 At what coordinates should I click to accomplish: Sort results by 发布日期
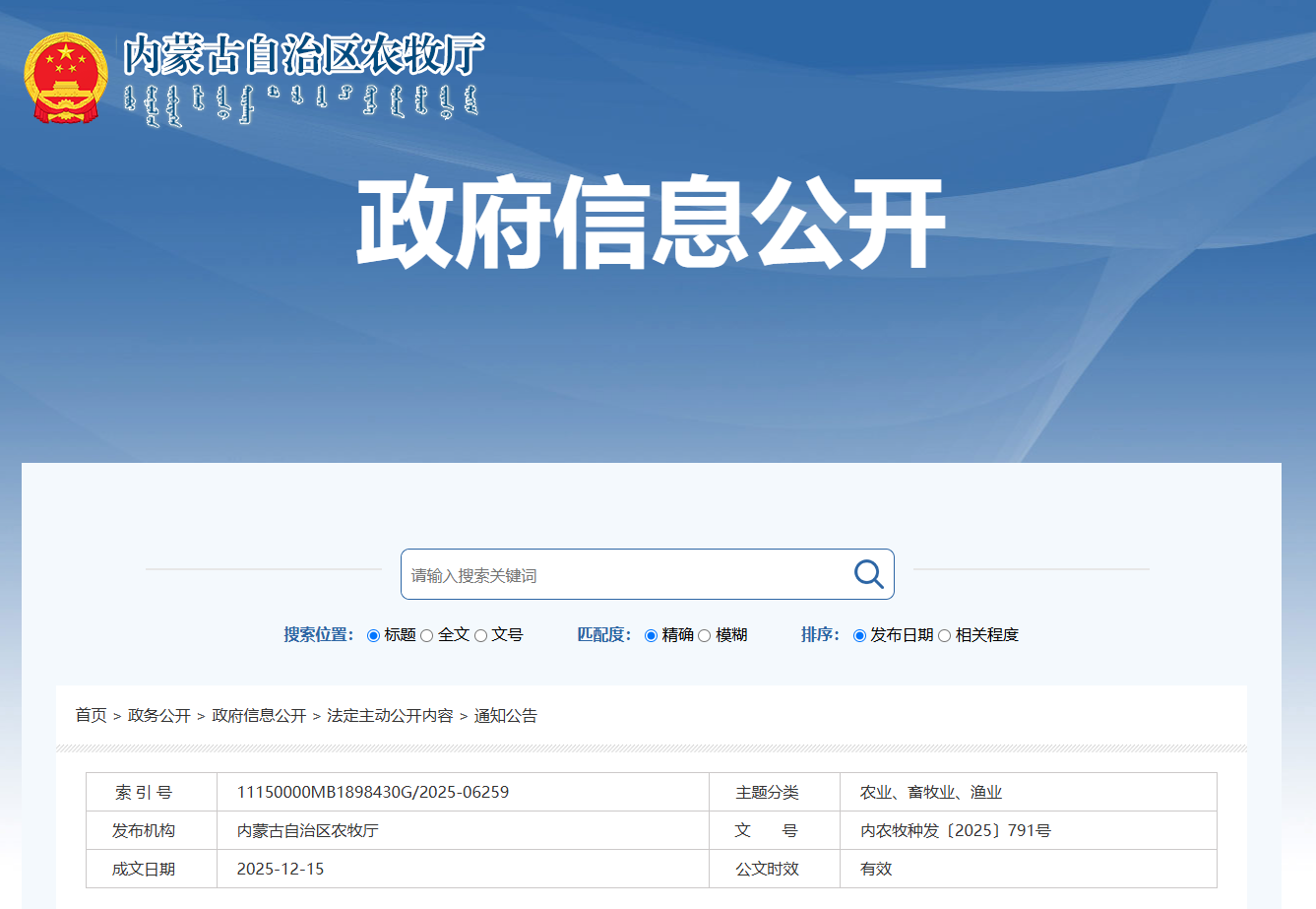(x=860, y=635)
